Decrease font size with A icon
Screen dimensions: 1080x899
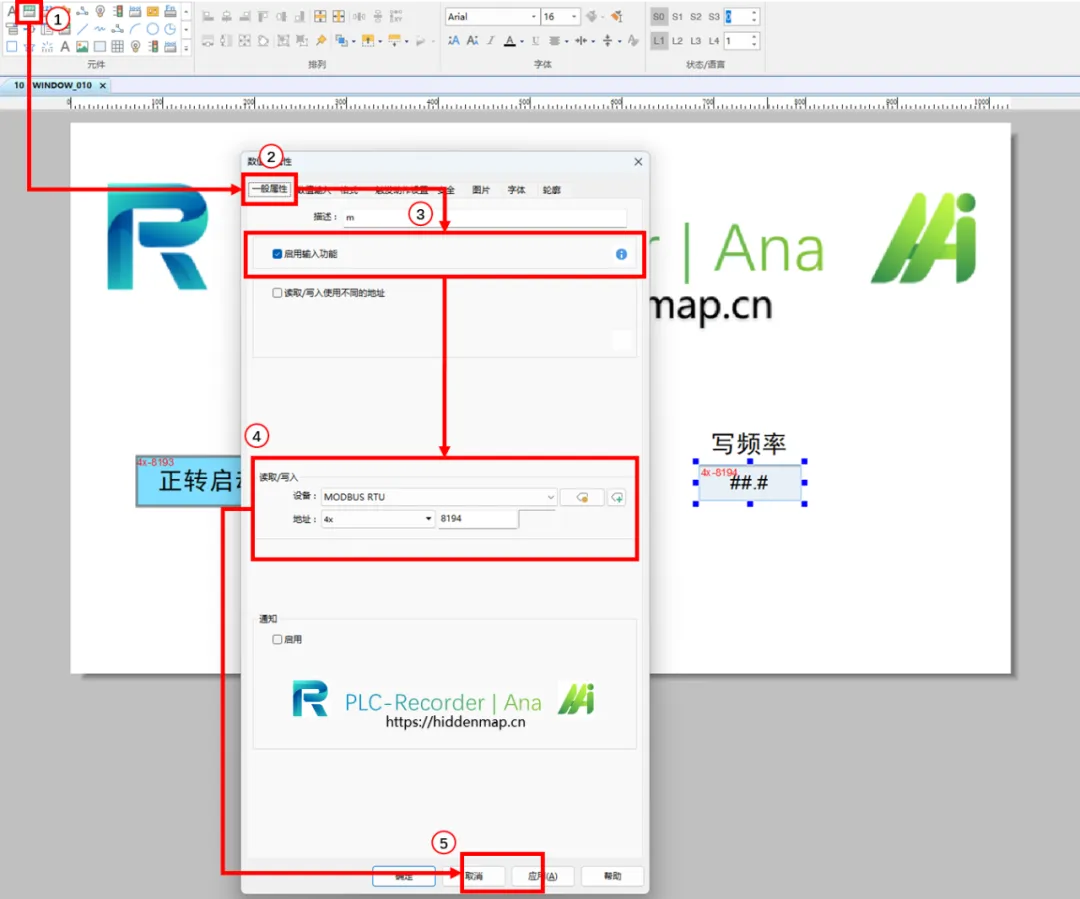tap(472, 41)
